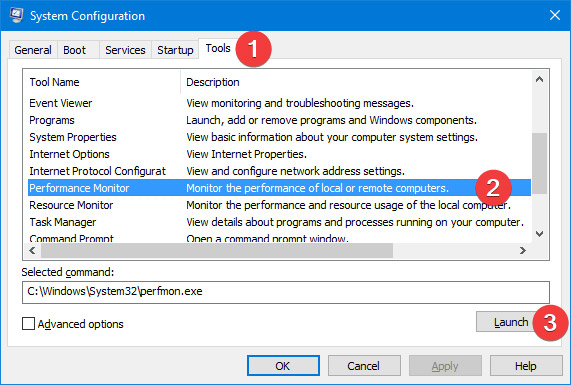571x385 pixels.
Task: Click the horizontal scroll left arrow
Action: click(x=32, y=251)
